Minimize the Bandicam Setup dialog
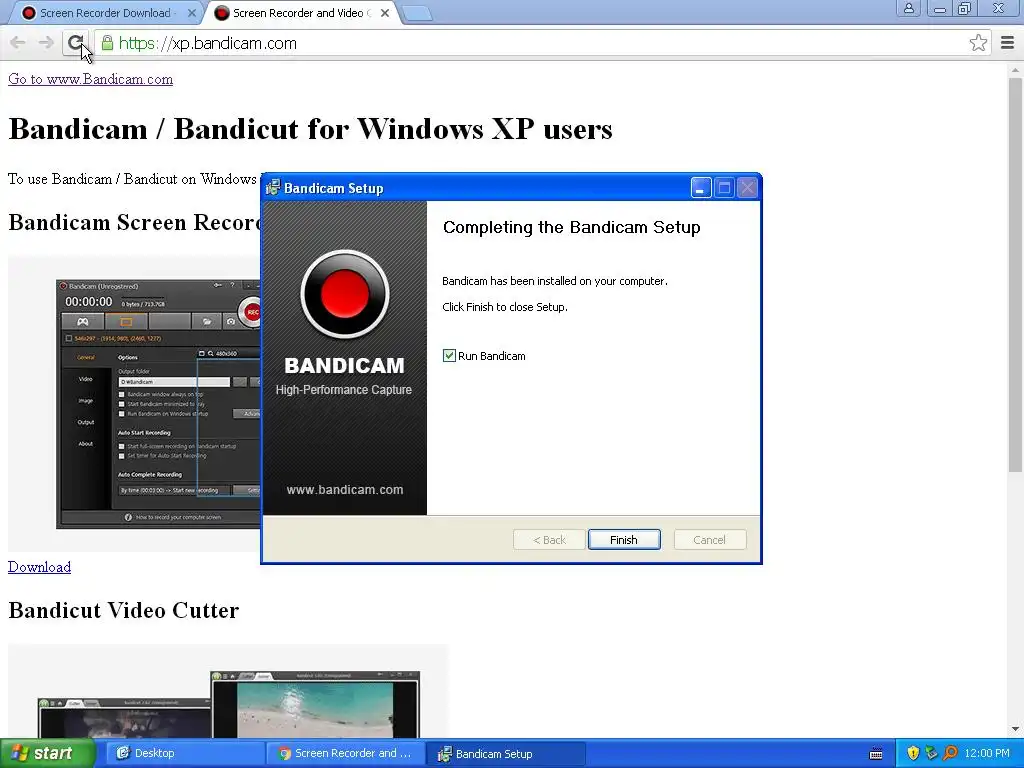 (x=701, y=188)
